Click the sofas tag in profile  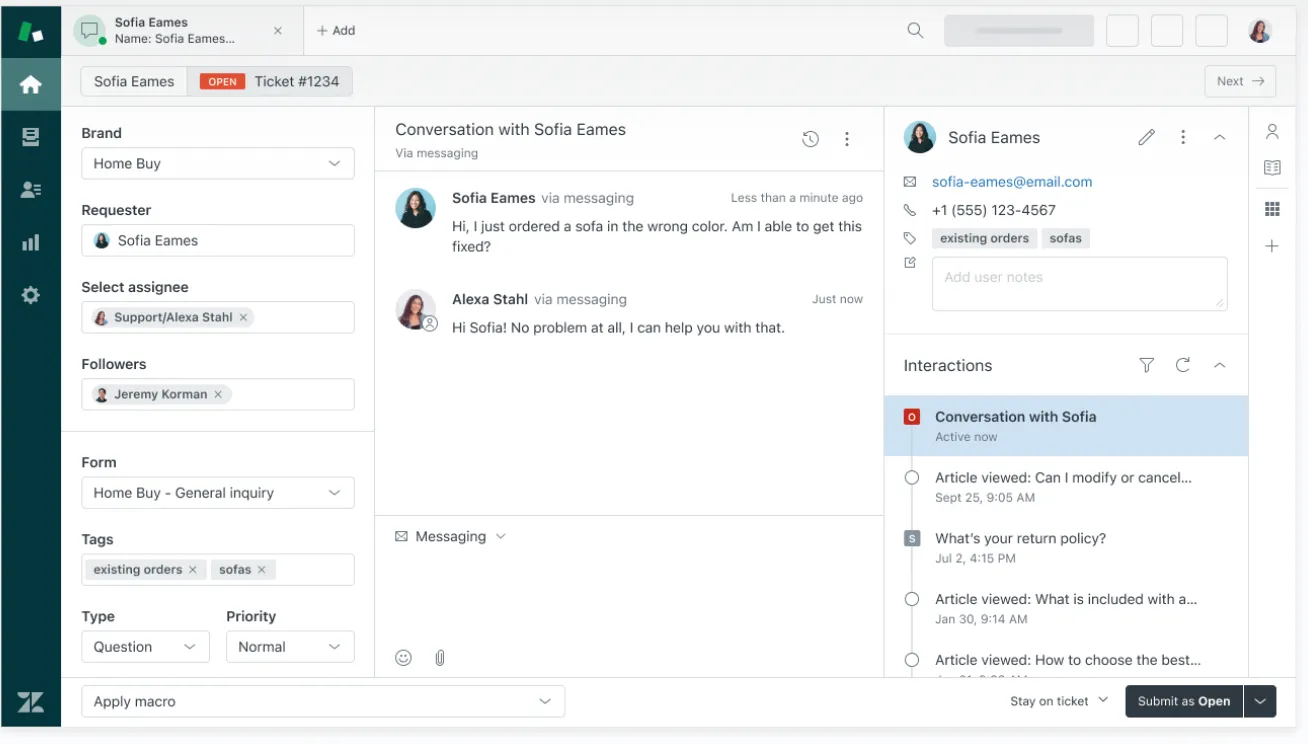pyautogui.click(x=1066, y=238)
